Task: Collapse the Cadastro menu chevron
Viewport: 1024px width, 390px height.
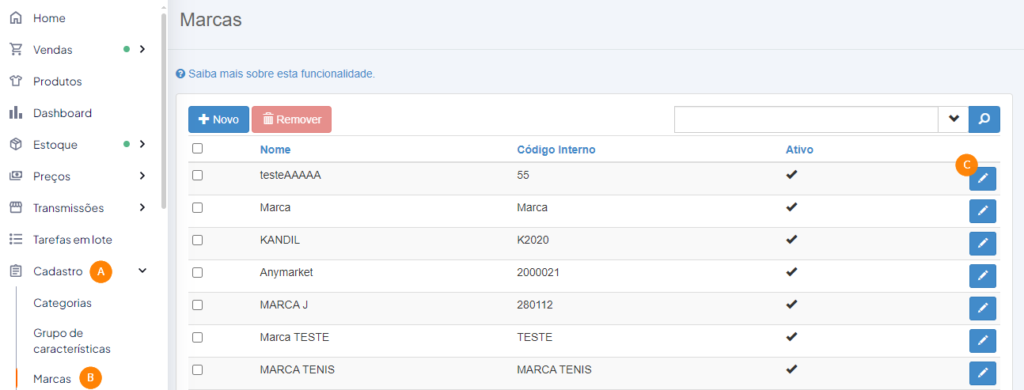Action: 143,271
